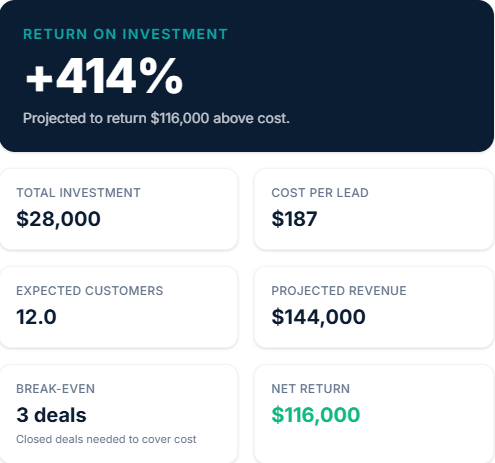Image resolution: width=495 pixels, height=463 pixels.
Task: Open the Total Investment card
Action: click(119, 209)
